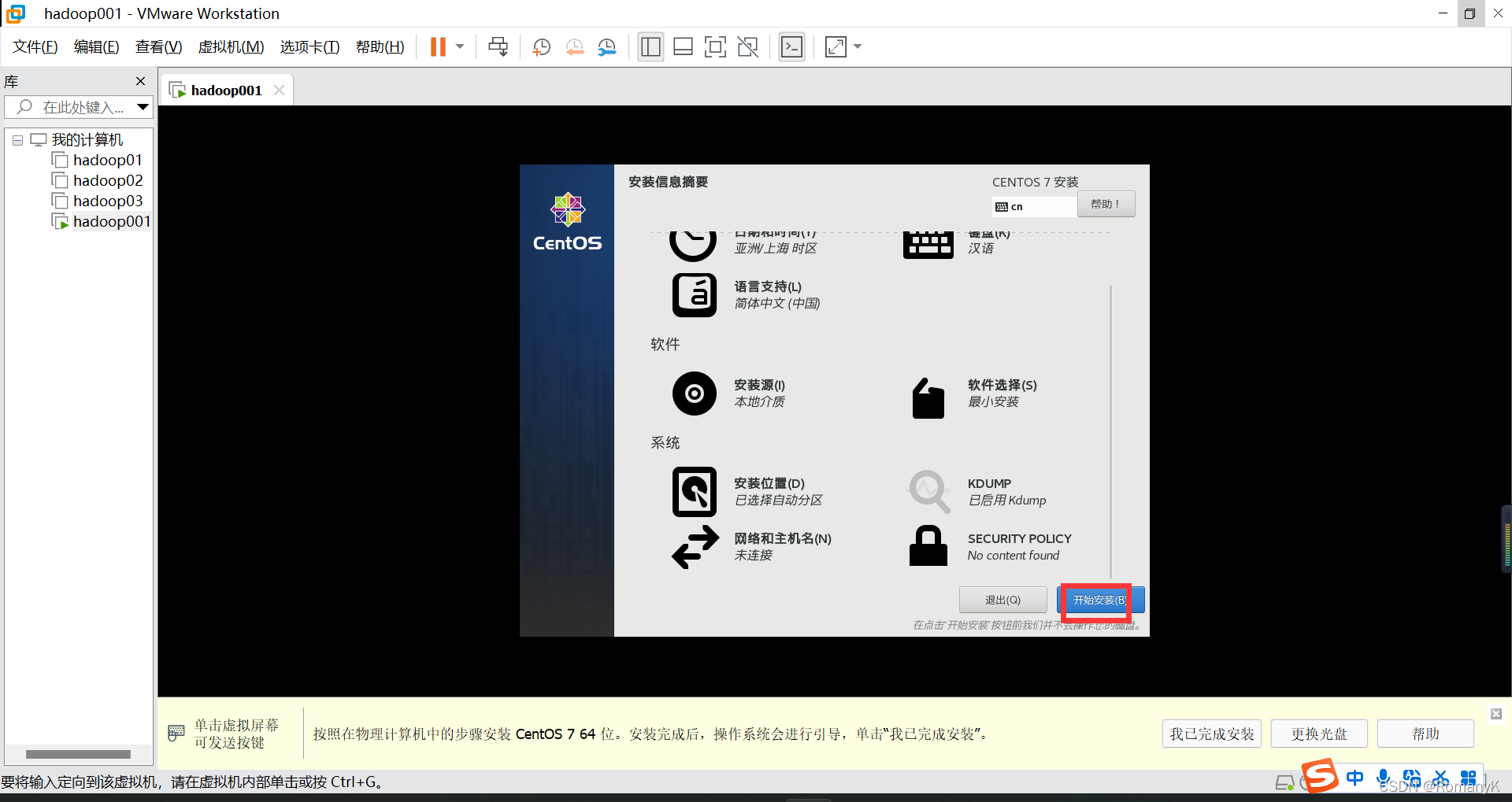Click the 开始安装(B) begin installation button
This screenshot has width=1512, height=802.
[1100, 600]
